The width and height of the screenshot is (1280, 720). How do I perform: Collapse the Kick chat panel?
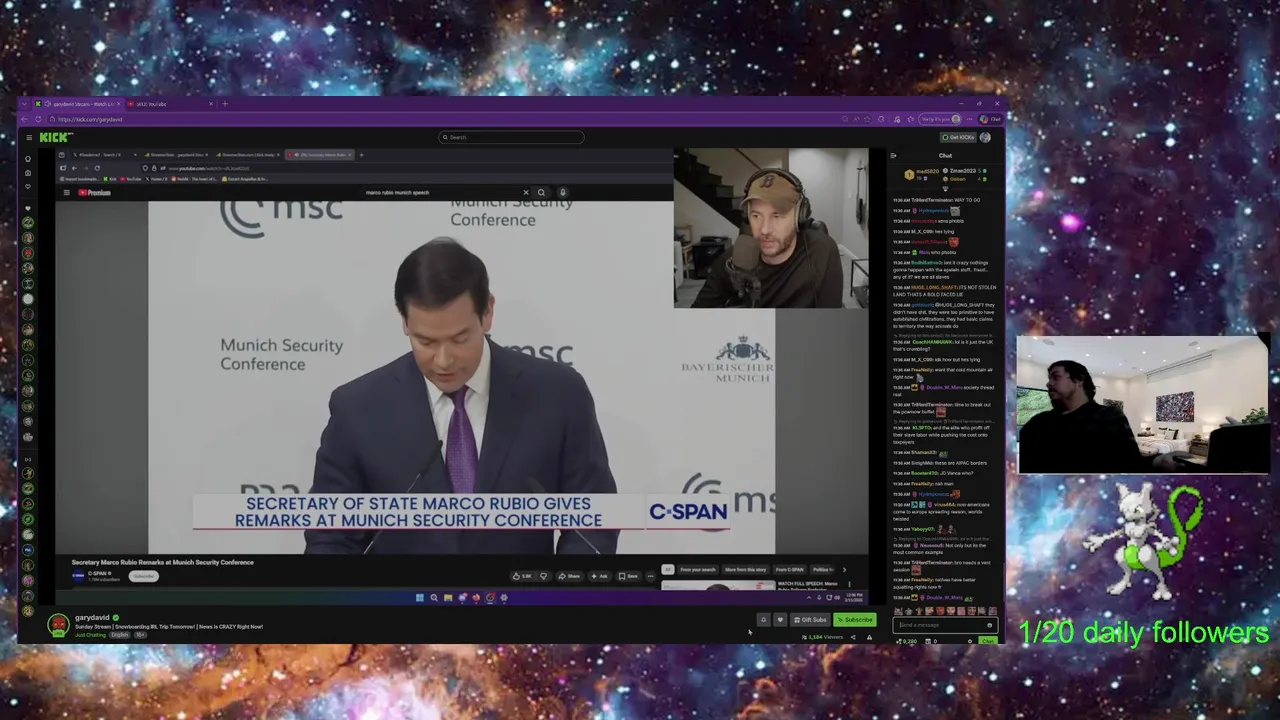tap(893, 156)
